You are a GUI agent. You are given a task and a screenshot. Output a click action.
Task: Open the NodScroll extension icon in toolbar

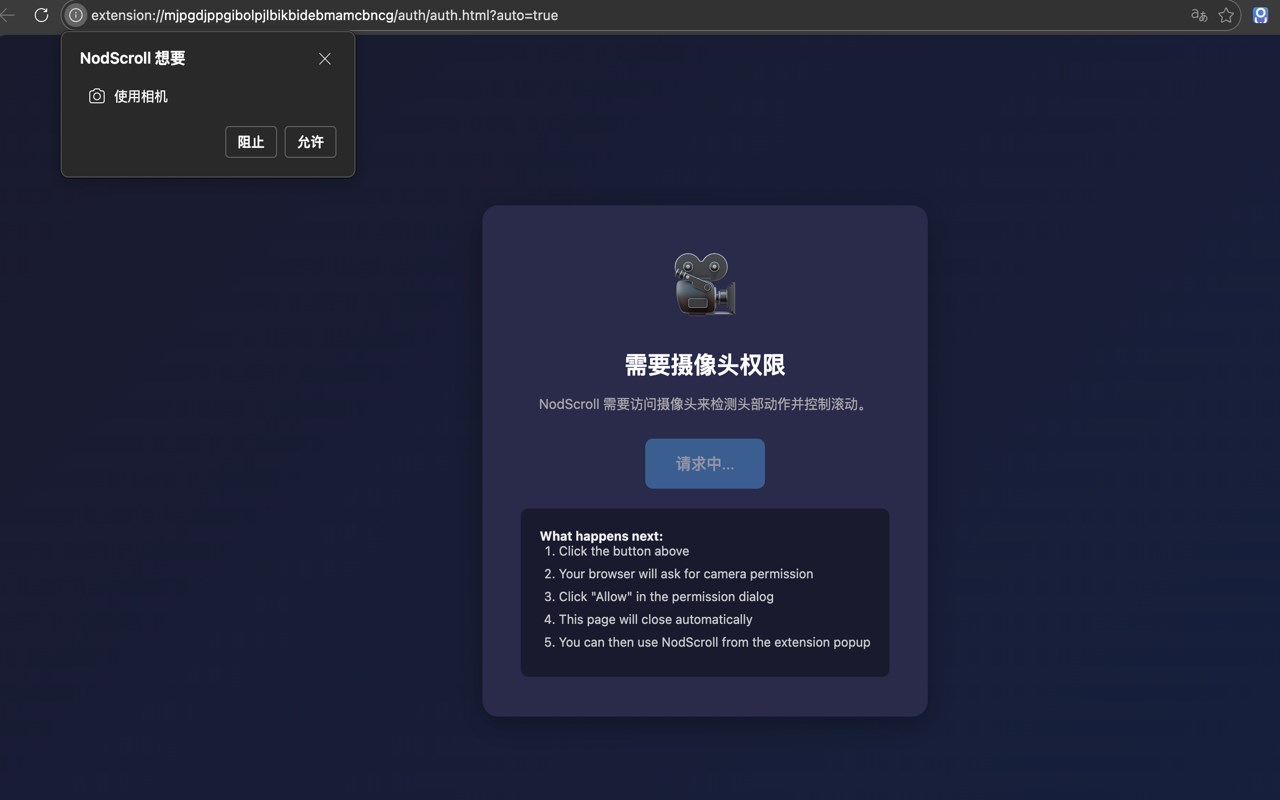tap(1261, 15)
